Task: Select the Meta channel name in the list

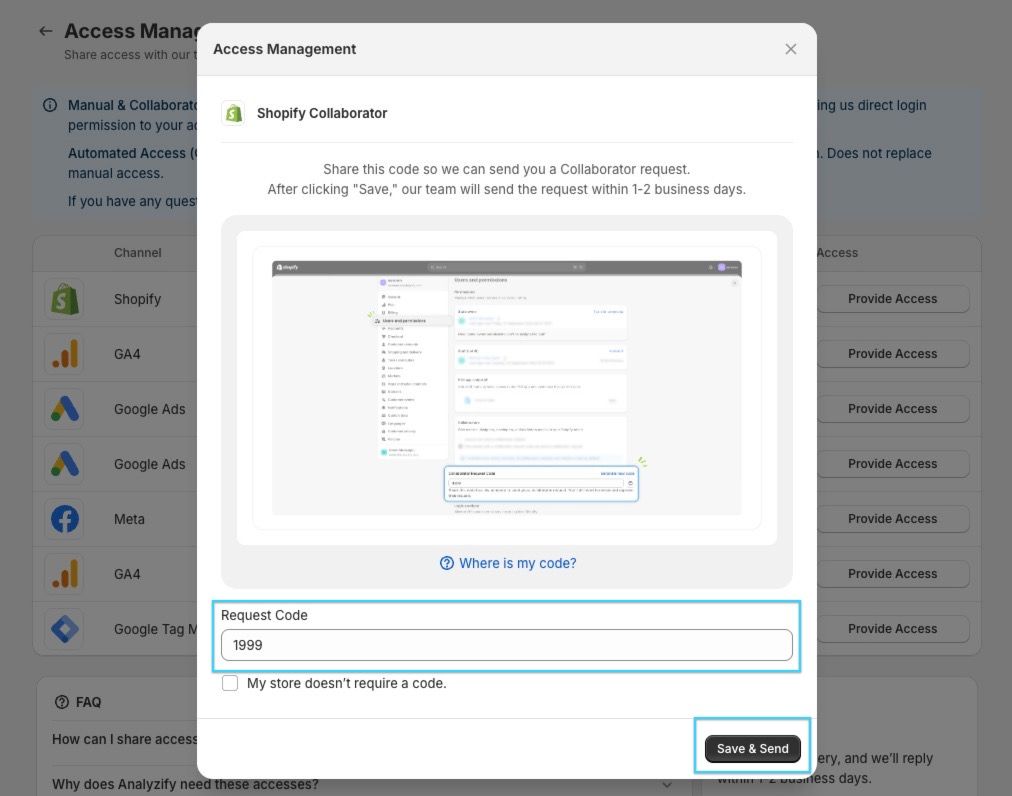Action: pos(129,519)
